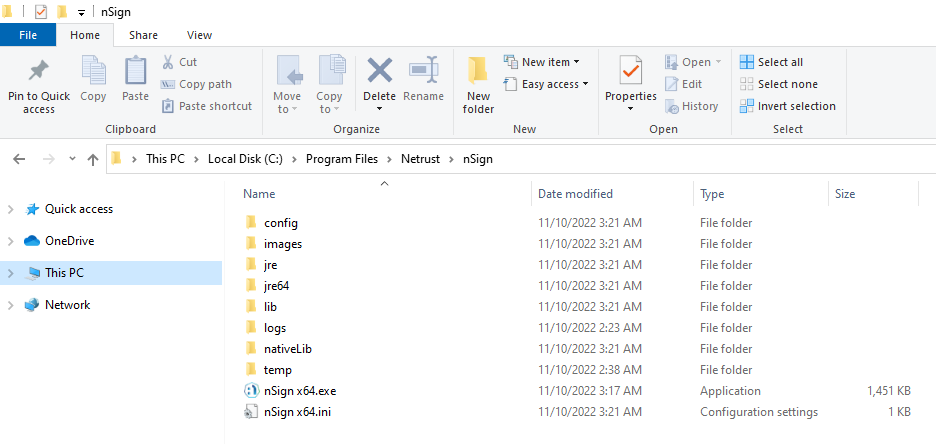
Task: Expand the OneDrive tree node
Action: 10,241
